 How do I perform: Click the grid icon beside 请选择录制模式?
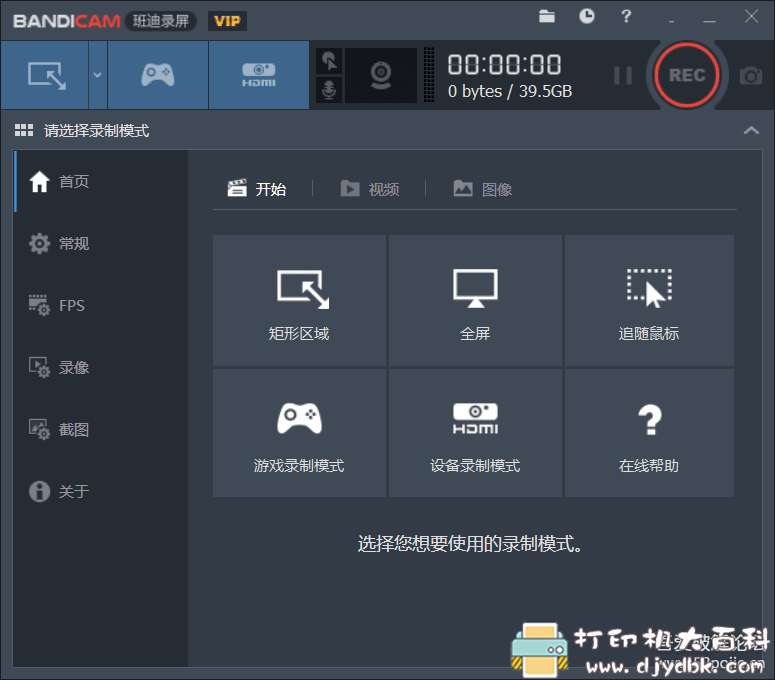coord(24,130)
